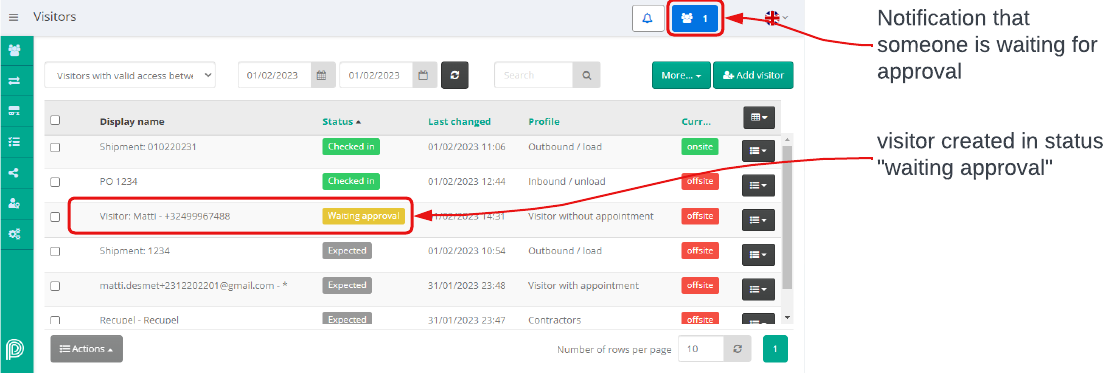Click the offsite badge in the PO 1234 row
The height and width of the screenshot is (373, 1111).
click(699, 182)
